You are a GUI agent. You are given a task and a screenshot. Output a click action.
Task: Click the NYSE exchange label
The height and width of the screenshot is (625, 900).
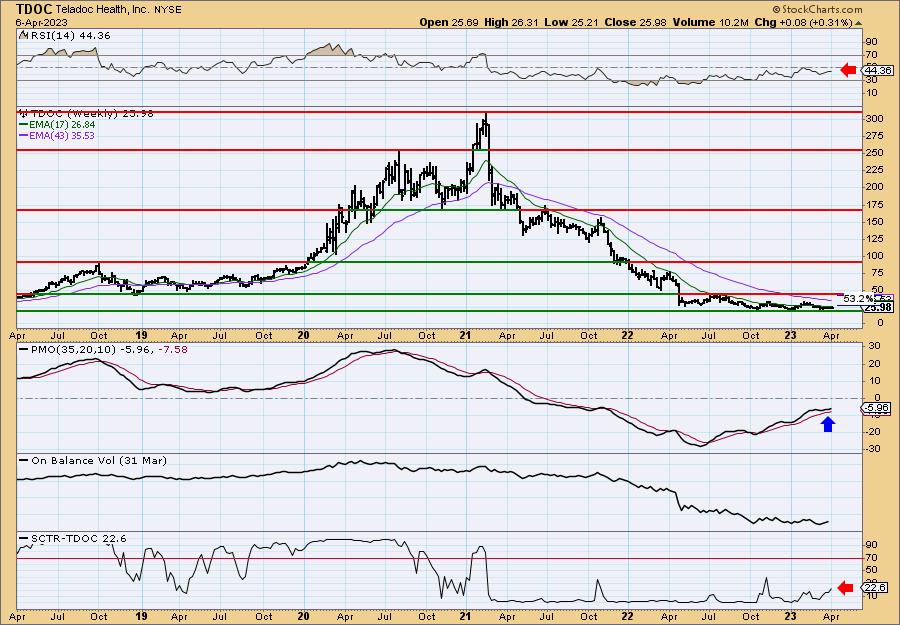(169, 10)
